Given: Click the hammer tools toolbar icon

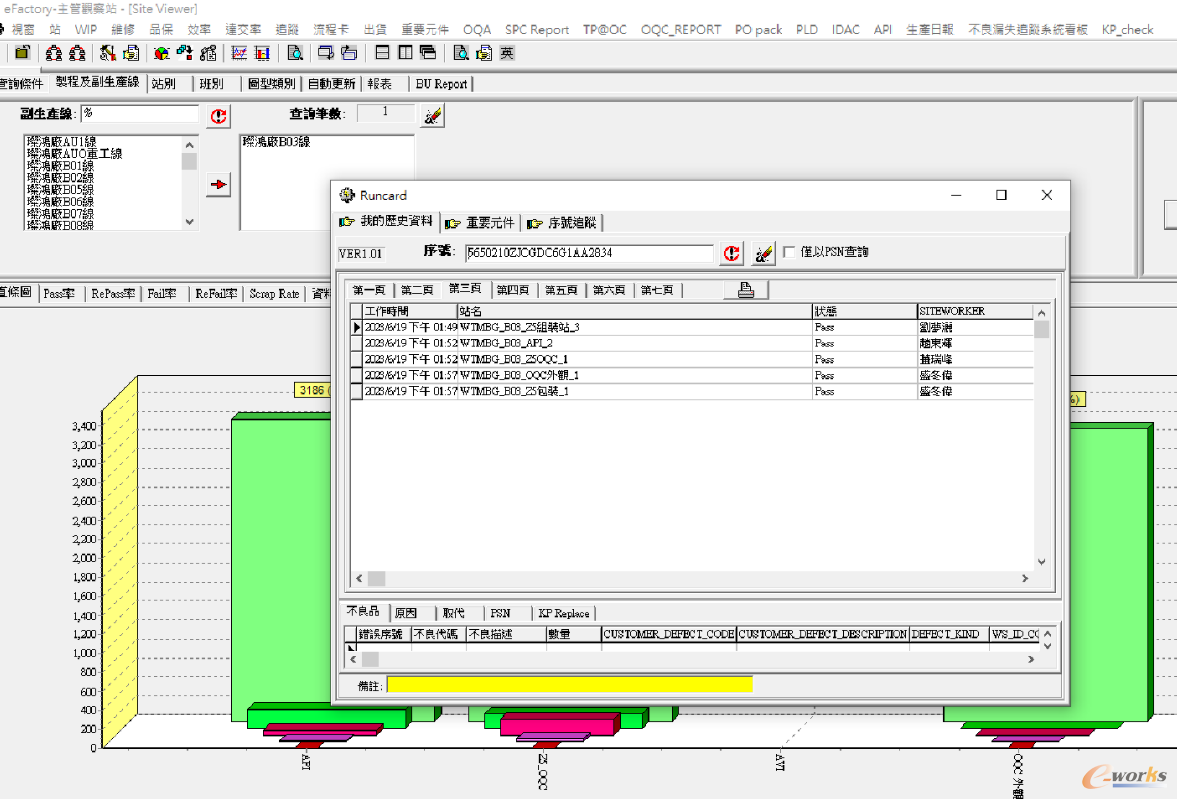Looking at the screenshot, I should tap(107, 53).
